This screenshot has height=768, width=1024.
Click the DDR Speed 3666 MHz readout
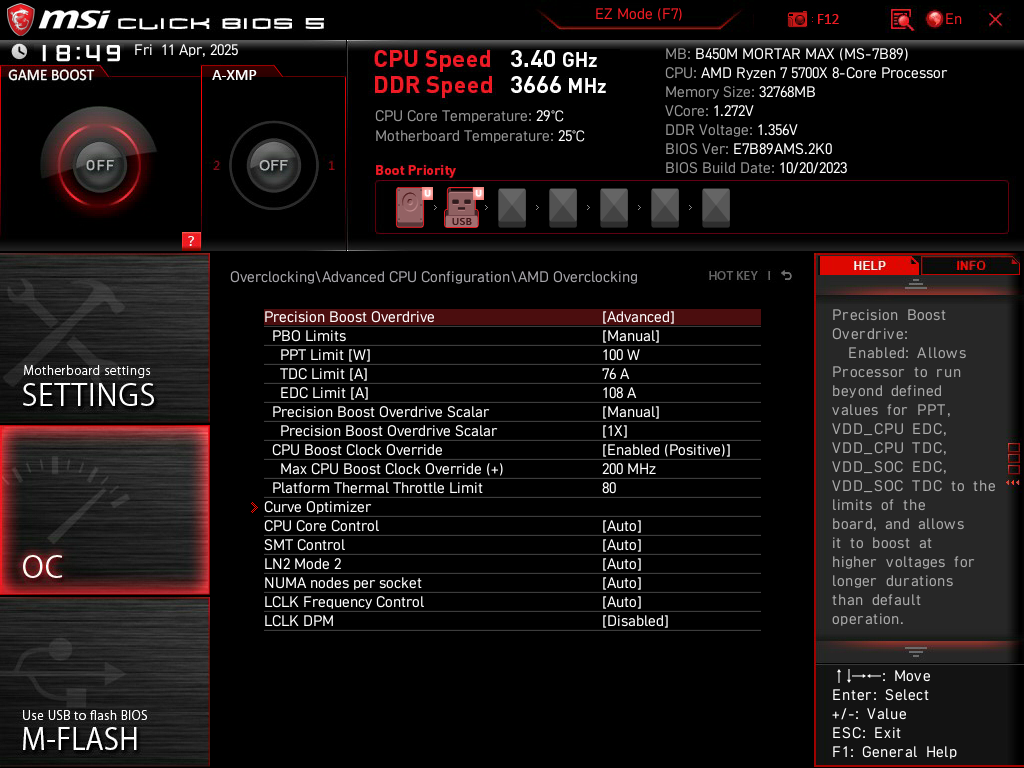pos(490,86)
